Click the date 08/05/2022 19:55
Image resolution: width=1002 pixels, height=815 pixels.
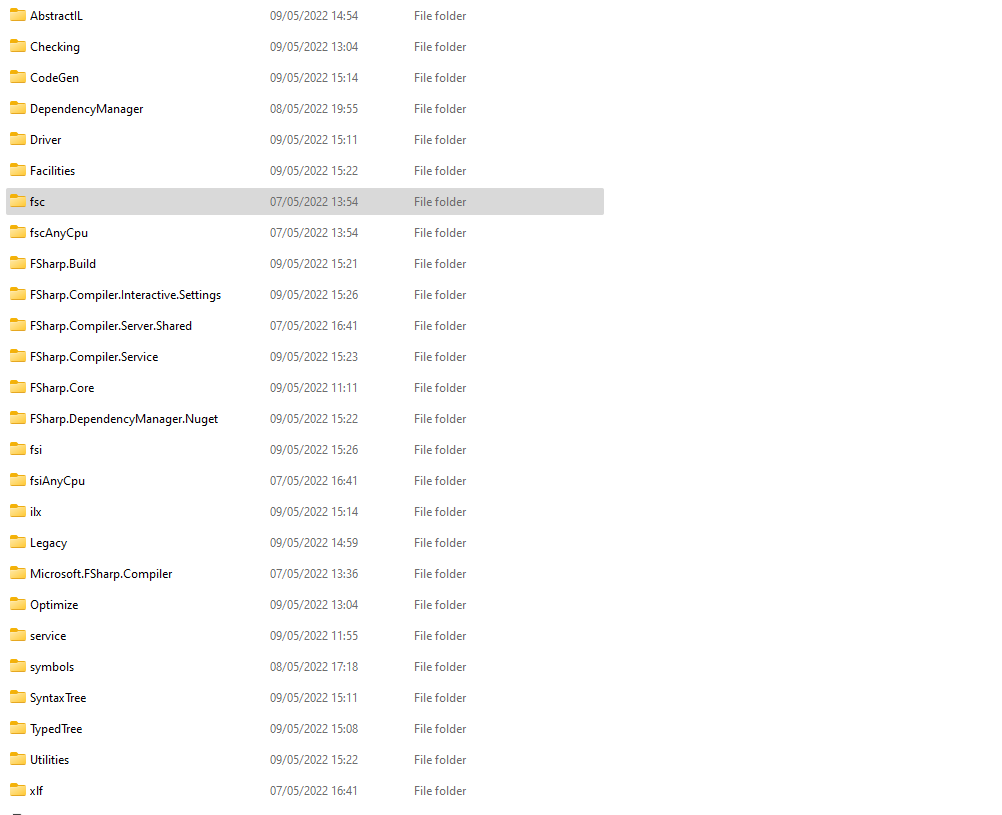314,109
